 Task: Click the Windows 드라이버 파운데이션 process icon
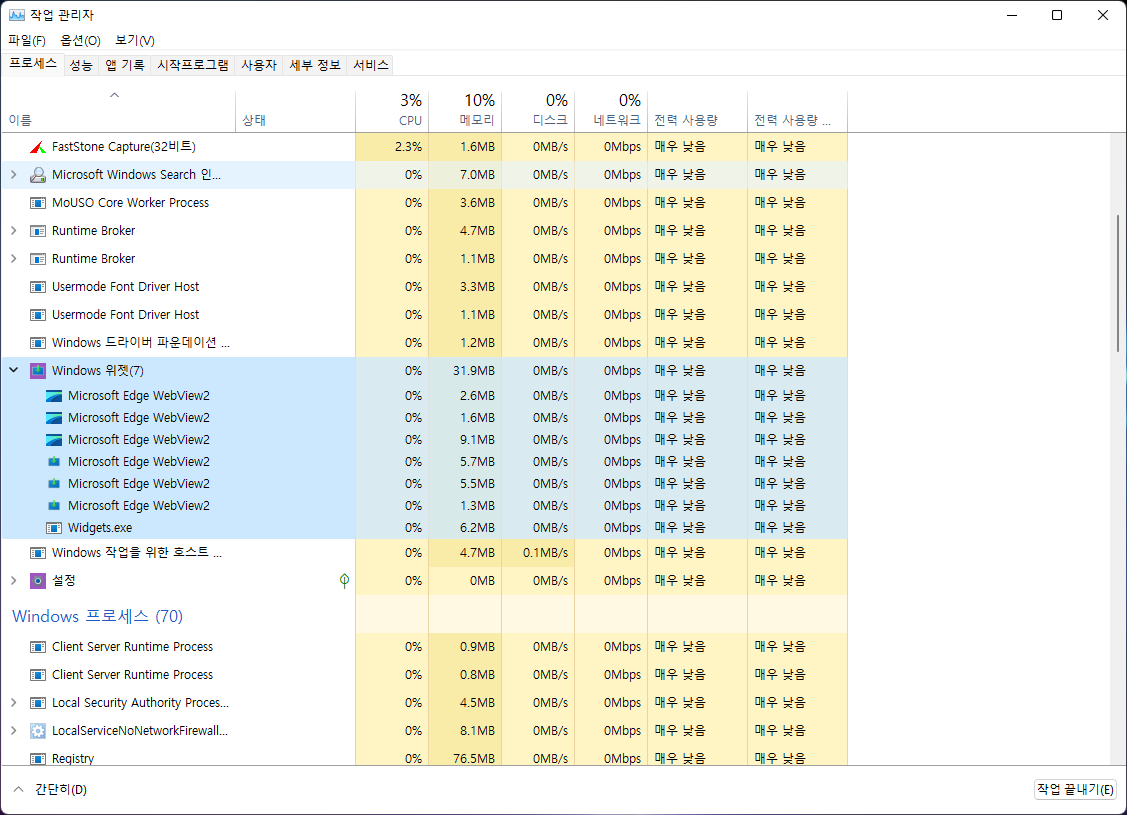click(37, 343)
